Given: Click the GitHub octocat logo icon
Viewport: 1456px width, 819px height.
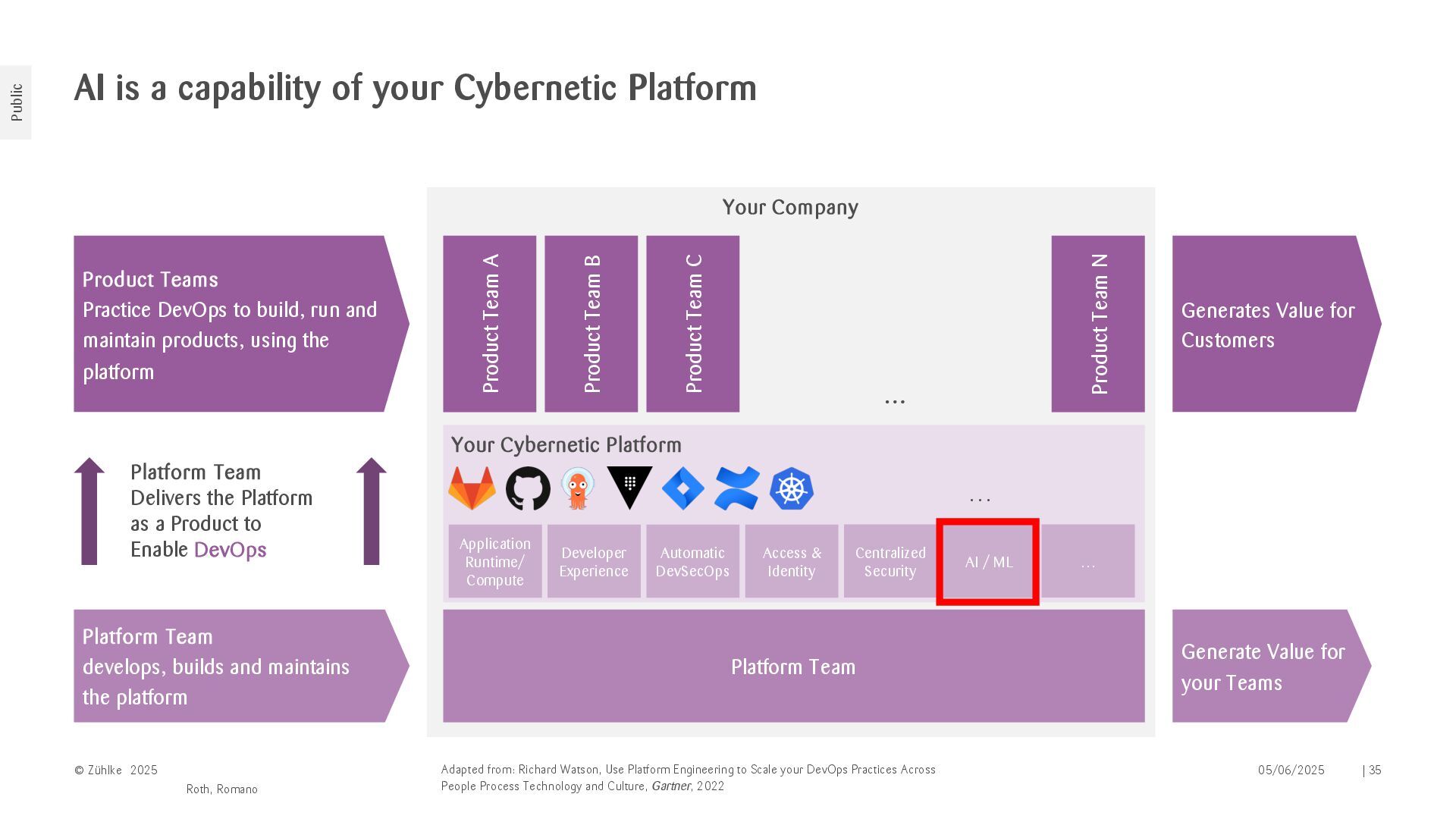Looking at the screenshot, I should (x=528, y=488).
